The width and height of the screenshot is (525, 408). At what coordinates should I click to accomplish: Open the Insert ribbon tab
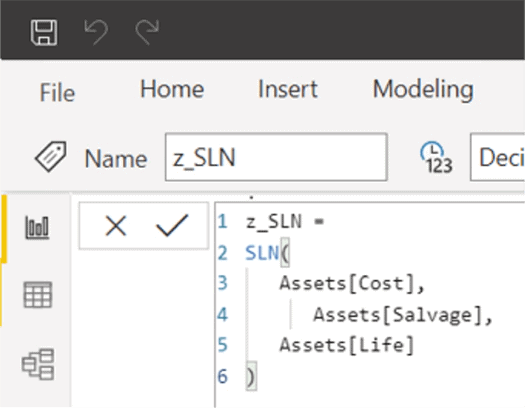point(288,89)
